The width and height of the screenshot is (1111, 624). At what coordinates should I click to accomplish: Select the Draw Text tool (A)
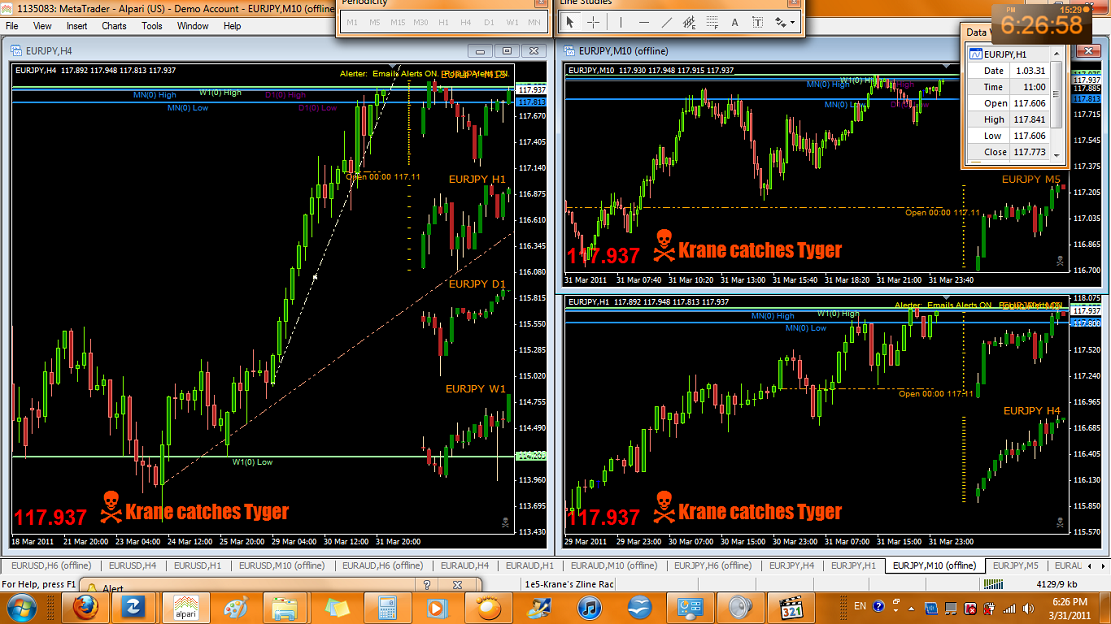pos(735,23)
